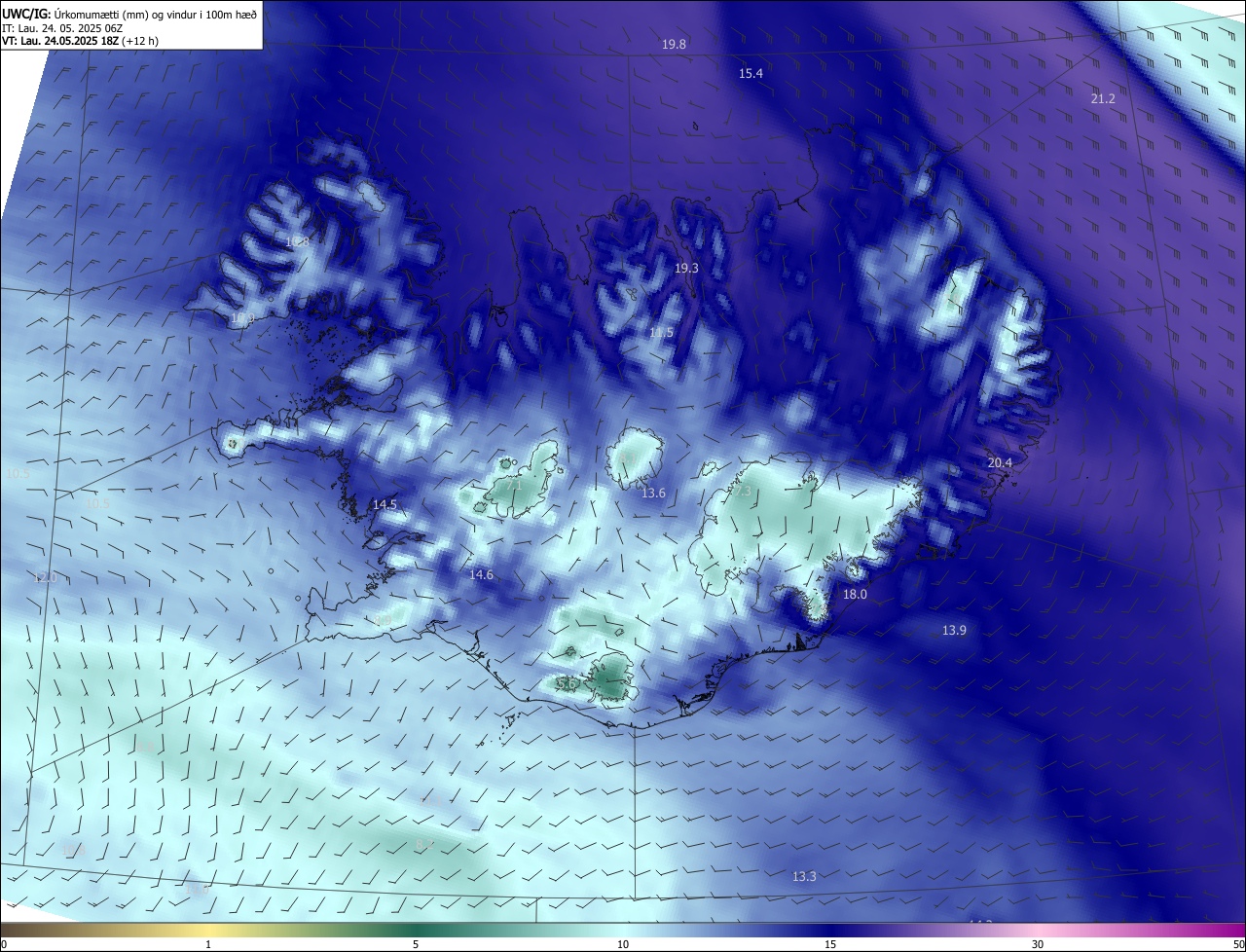Click the 14.5 value label
1246x952 pixels.
(x=385, y=505)
